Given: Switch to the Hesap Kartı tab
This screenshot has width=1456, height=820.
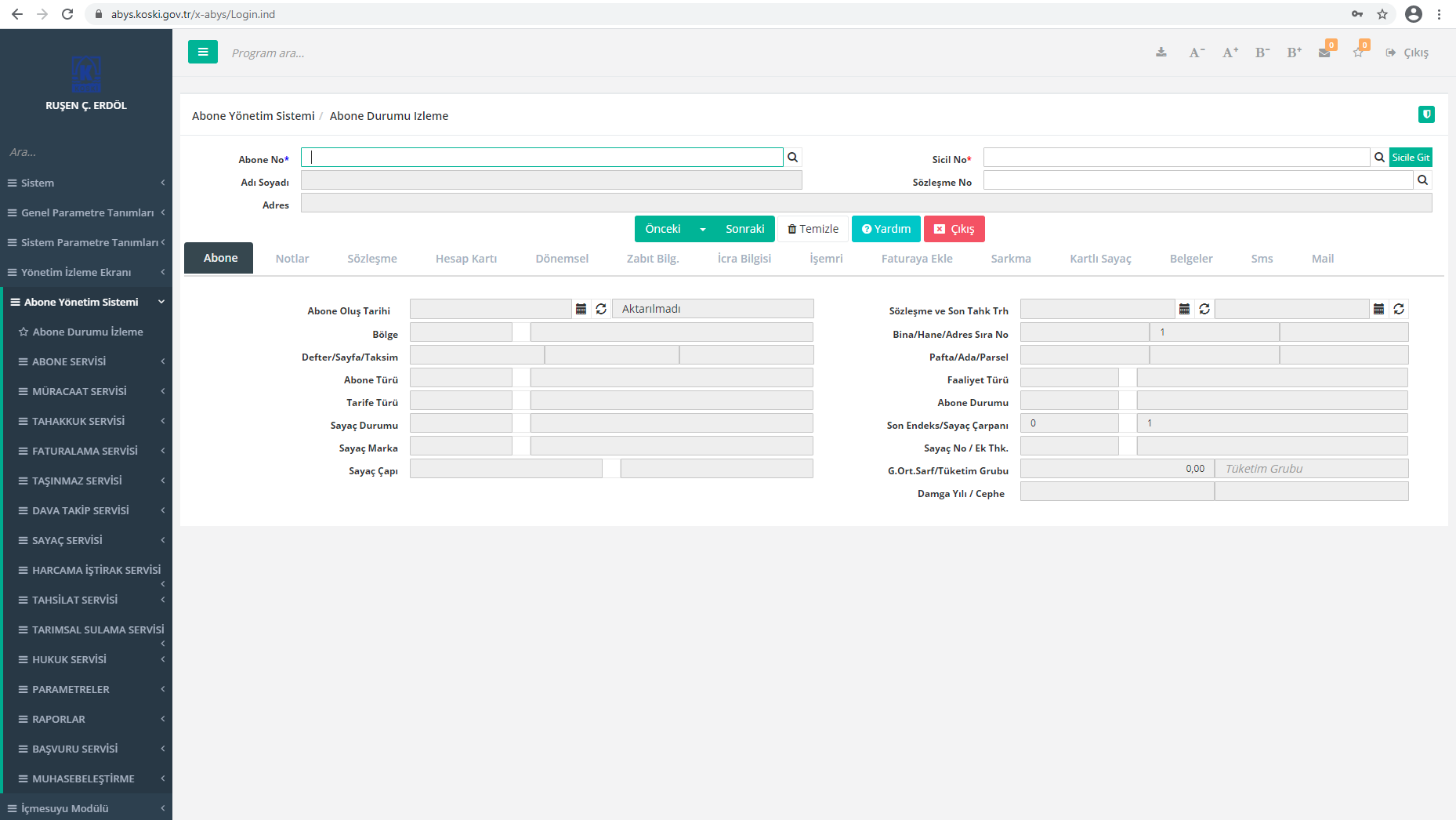Looking at the screenshot, I should point(465,259).
